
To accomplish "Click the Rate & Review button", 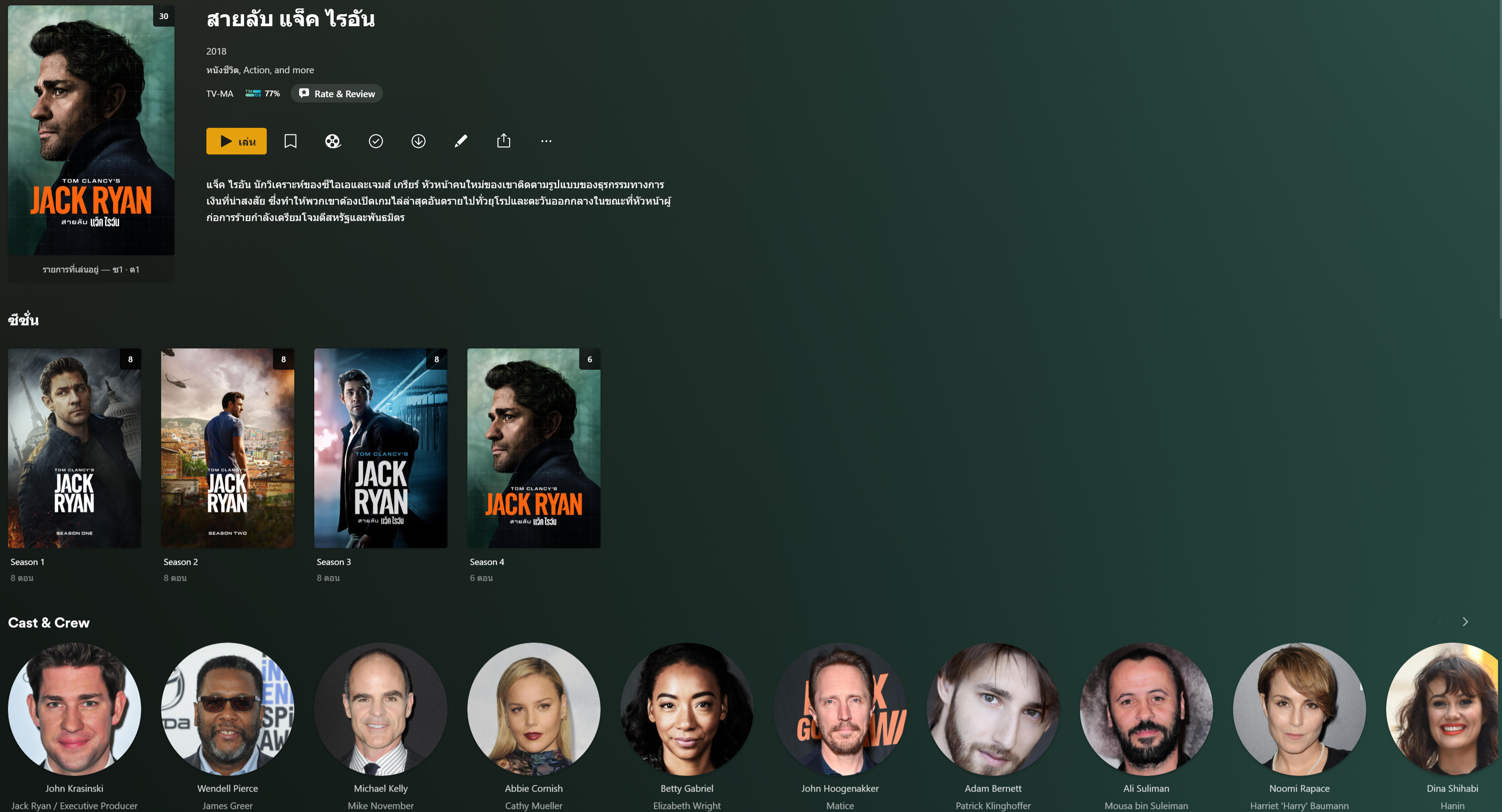I will point(337,93).
